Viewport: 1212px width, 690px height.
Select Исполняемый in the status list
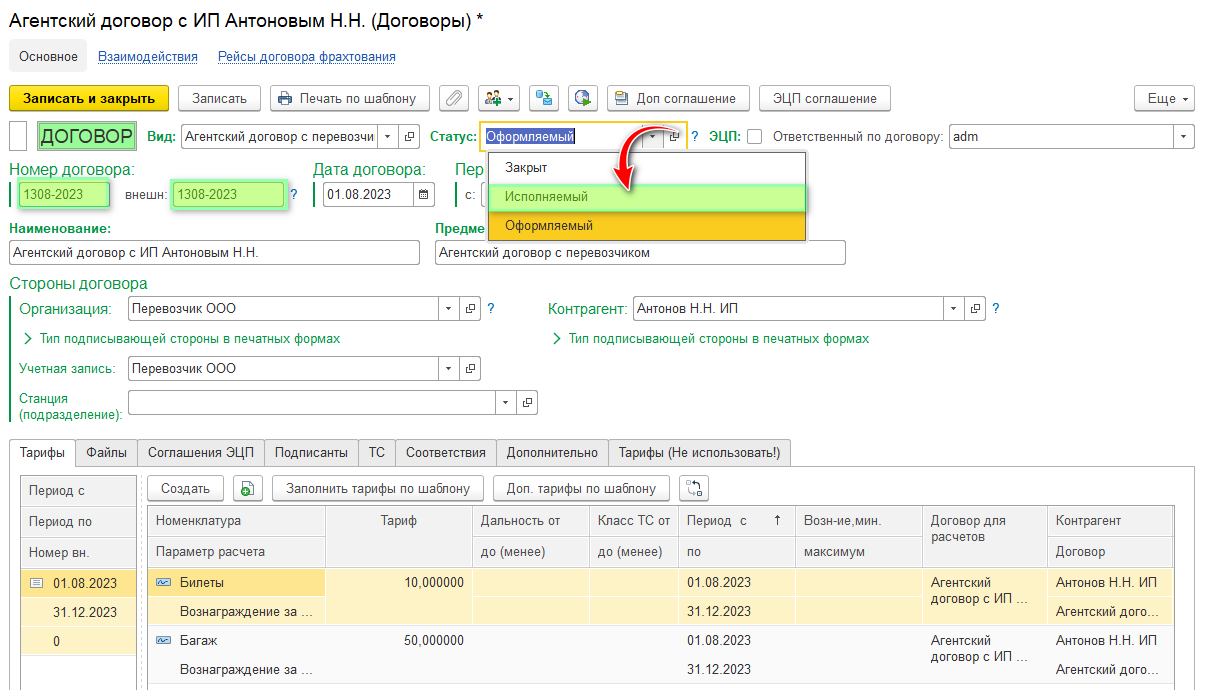click(x=546, y=197)
